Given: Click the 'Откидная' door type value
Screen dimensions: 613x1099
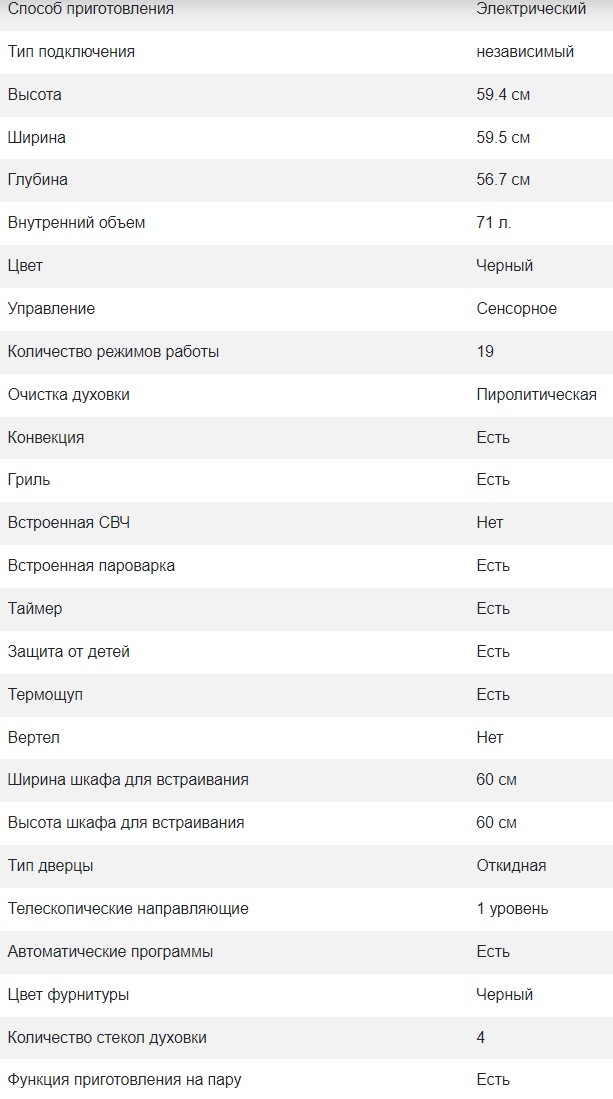Looking at the screenshot, I should [511, 866].
